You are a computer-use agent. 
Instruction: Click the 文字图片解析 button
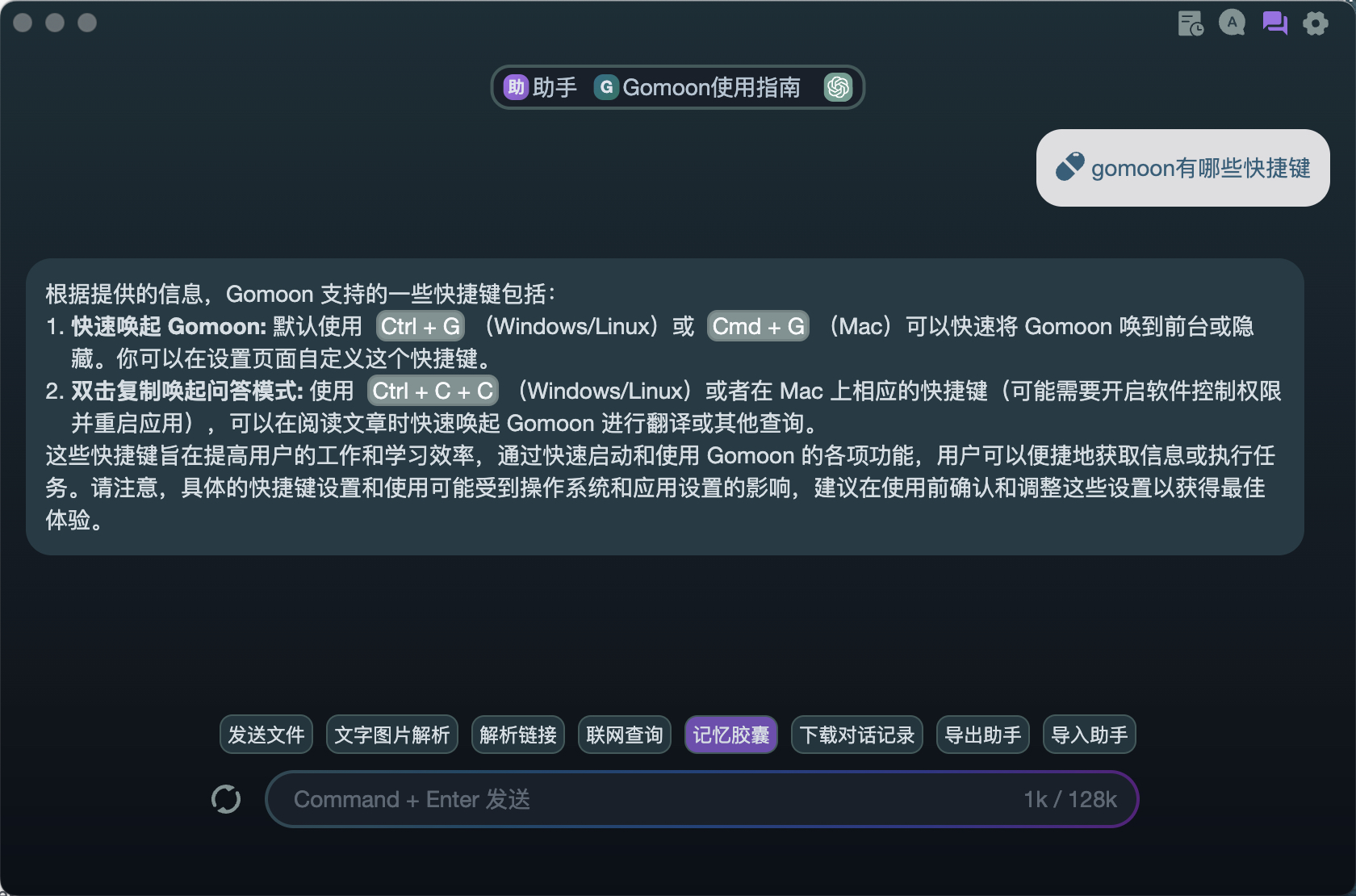392,735
